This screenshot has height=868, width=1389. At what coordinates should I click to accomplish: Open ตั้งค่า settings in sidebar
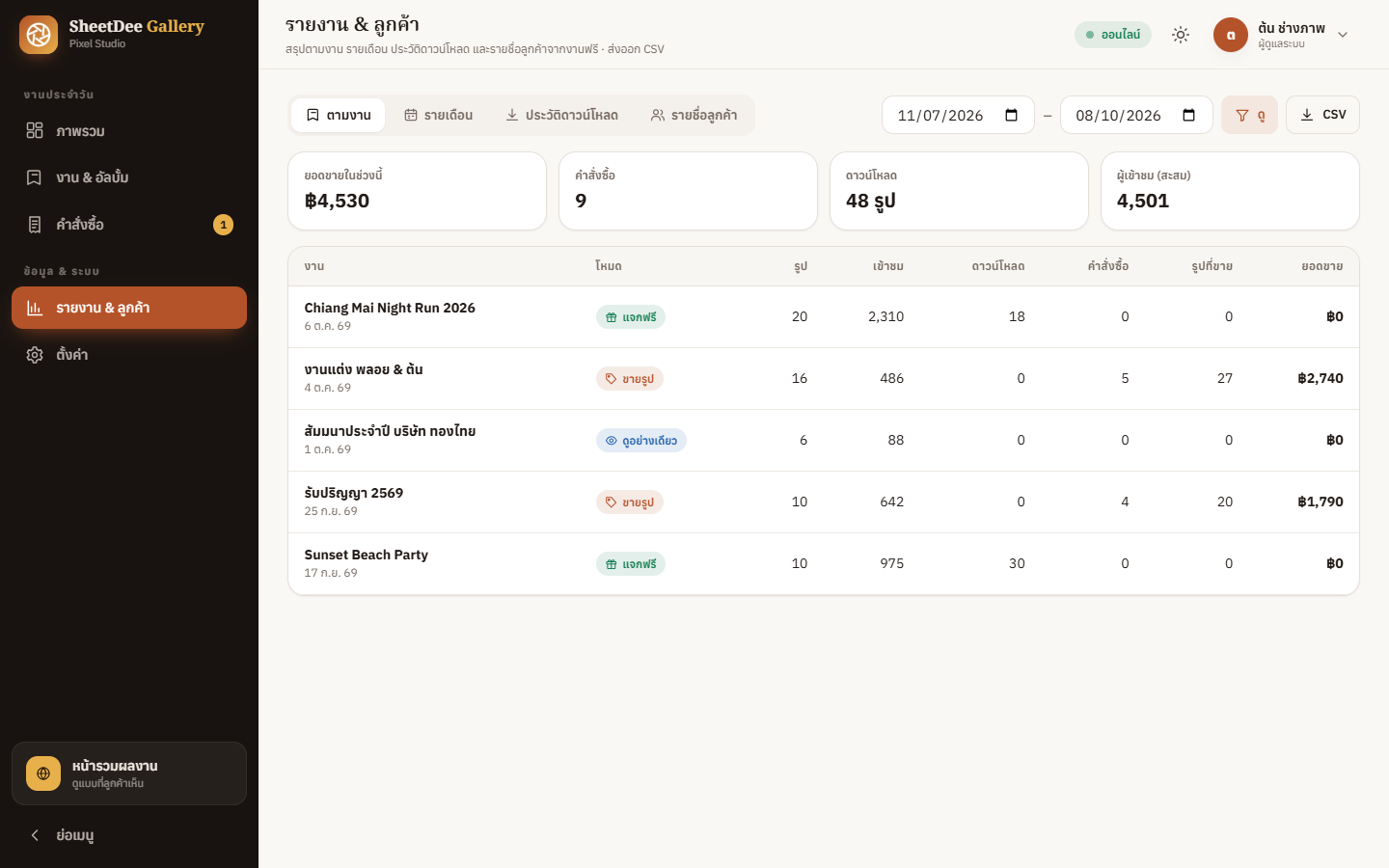[x=129, y=355]
